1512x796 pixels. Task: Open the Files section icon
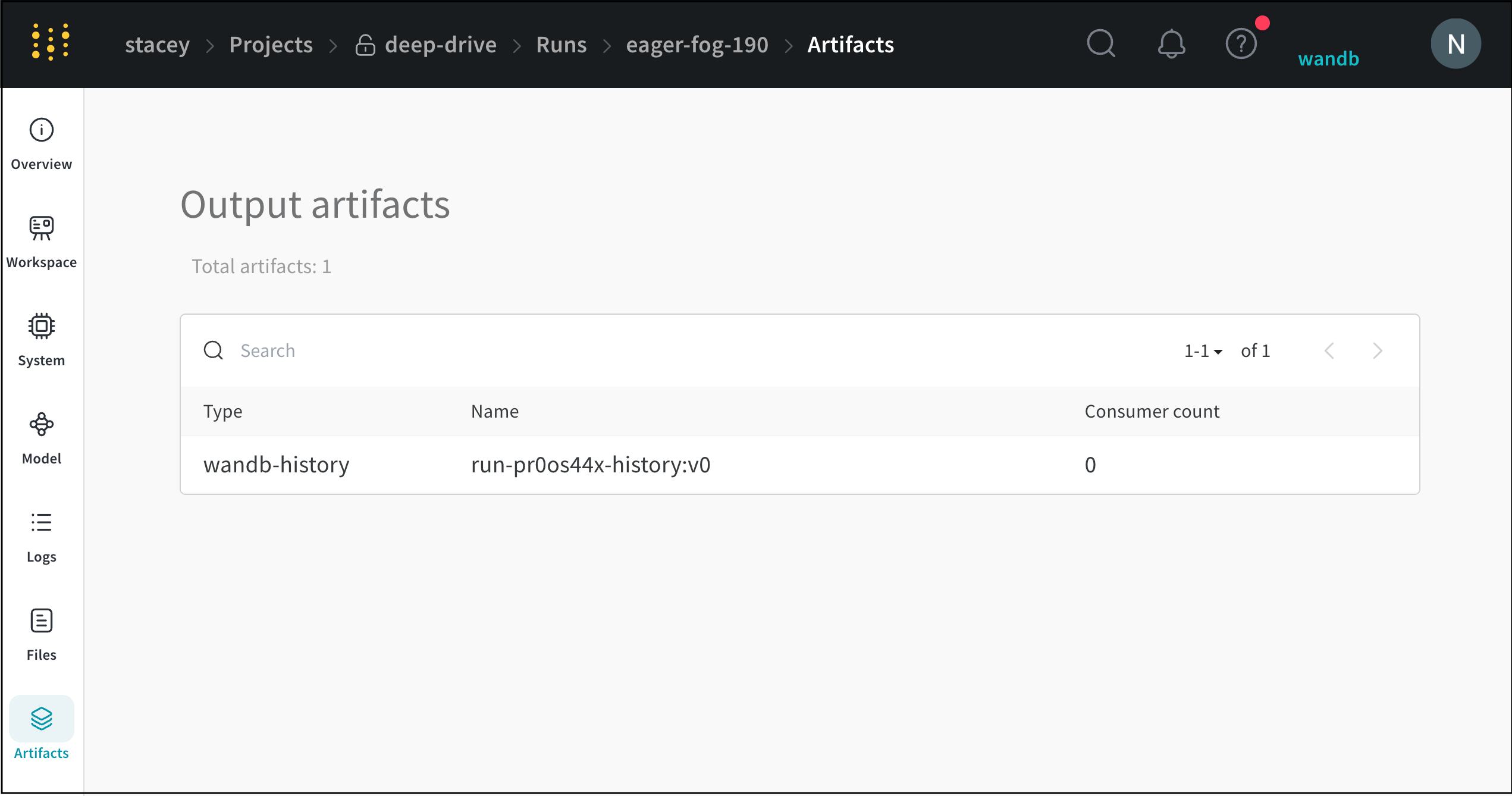point(41,620)
